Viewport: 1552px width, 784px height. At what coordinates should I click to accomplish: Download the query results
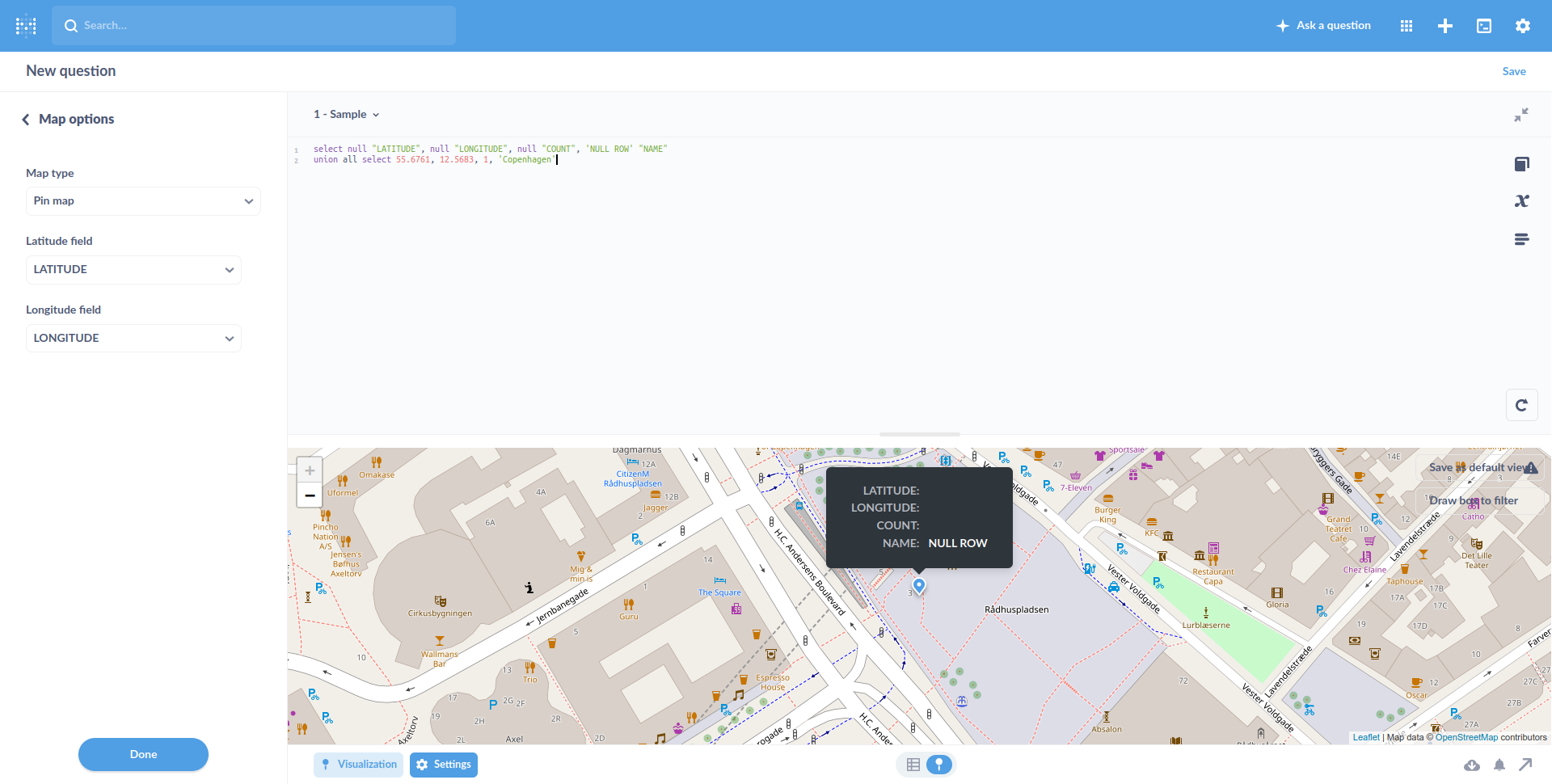tap(1473, 765)
